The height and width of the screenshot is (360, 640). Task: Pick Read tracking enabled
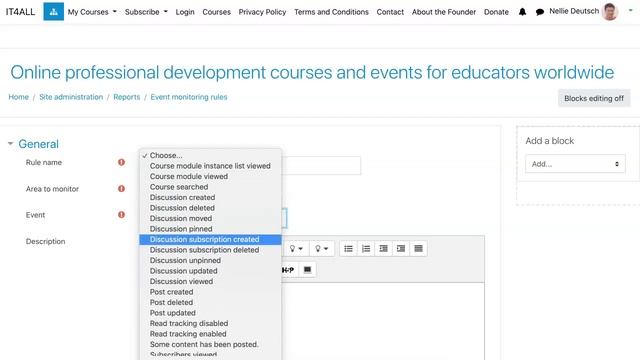pyautogui.click(x=210, y=334)
